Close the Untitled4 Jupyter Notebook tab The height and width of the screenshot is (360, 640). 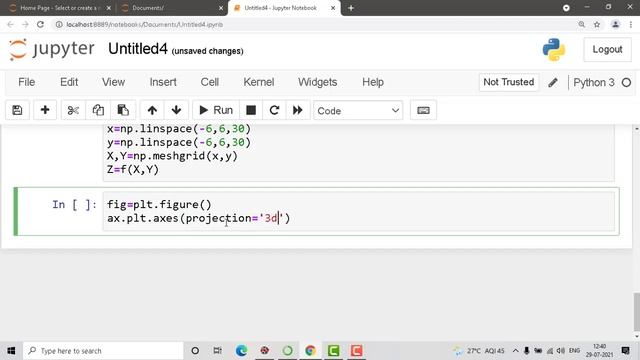click(x=333, y=8)
